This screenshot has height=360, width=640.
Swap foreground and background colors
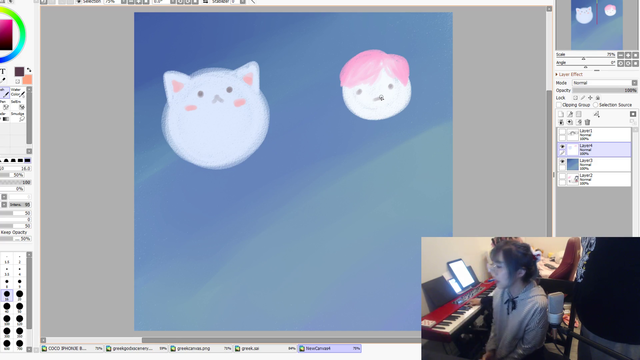pyautogui.click(x=29, y=70)
